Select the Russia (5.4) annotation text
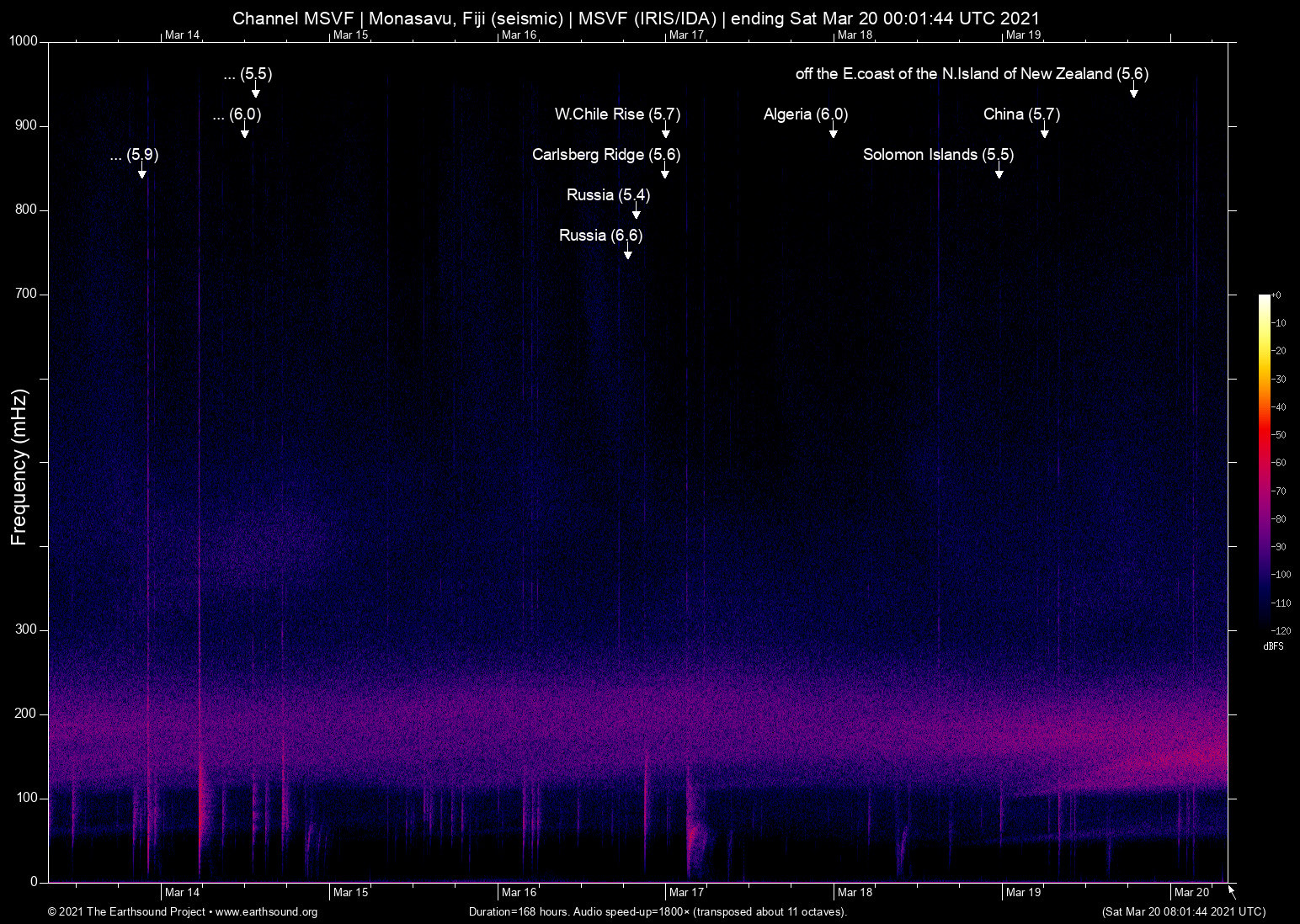1300x924 pixels. click(x=607, y=194)
